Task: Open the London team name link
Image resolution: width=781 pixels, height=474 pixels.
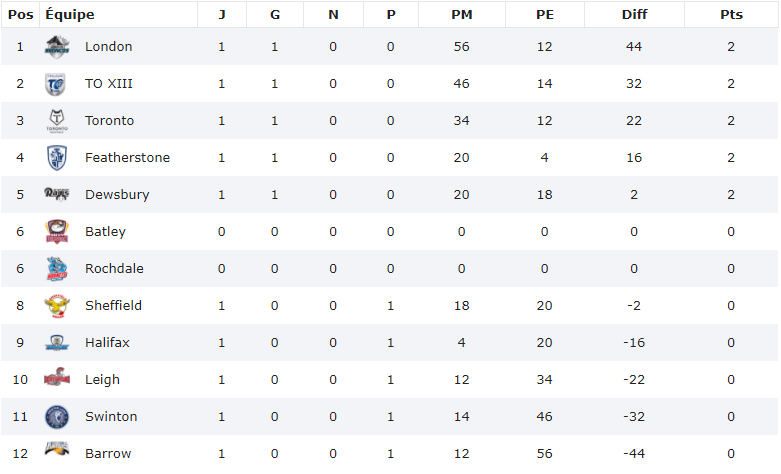Action: click(108, 47)
